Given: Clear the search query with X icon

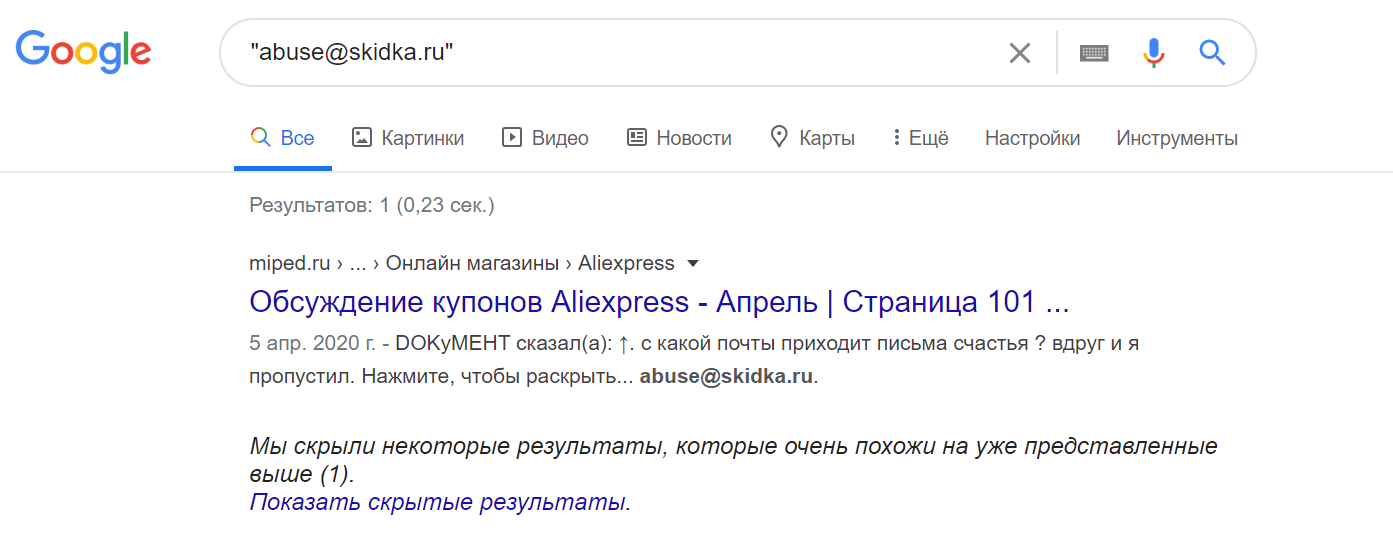Looking at the screenshot, I should (x=1019, y=53).
